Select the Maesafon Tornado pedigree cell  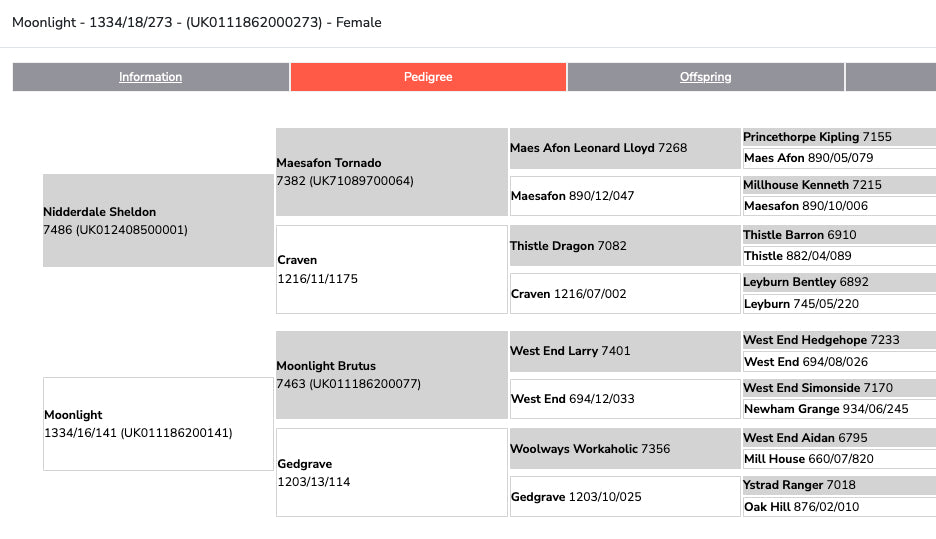[391, 172]
